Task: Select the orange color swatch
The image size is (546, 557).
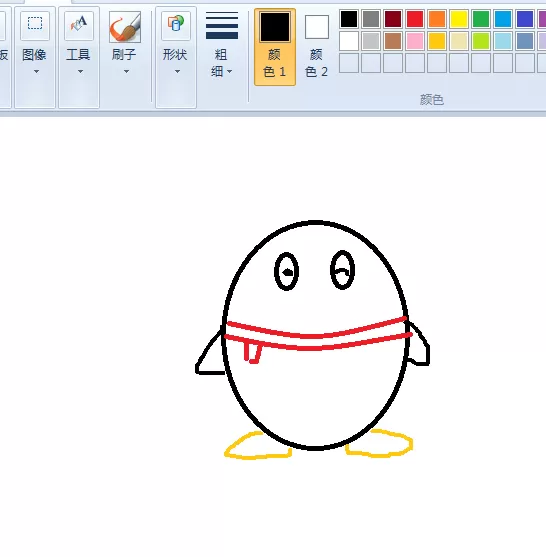Action: 437,19
